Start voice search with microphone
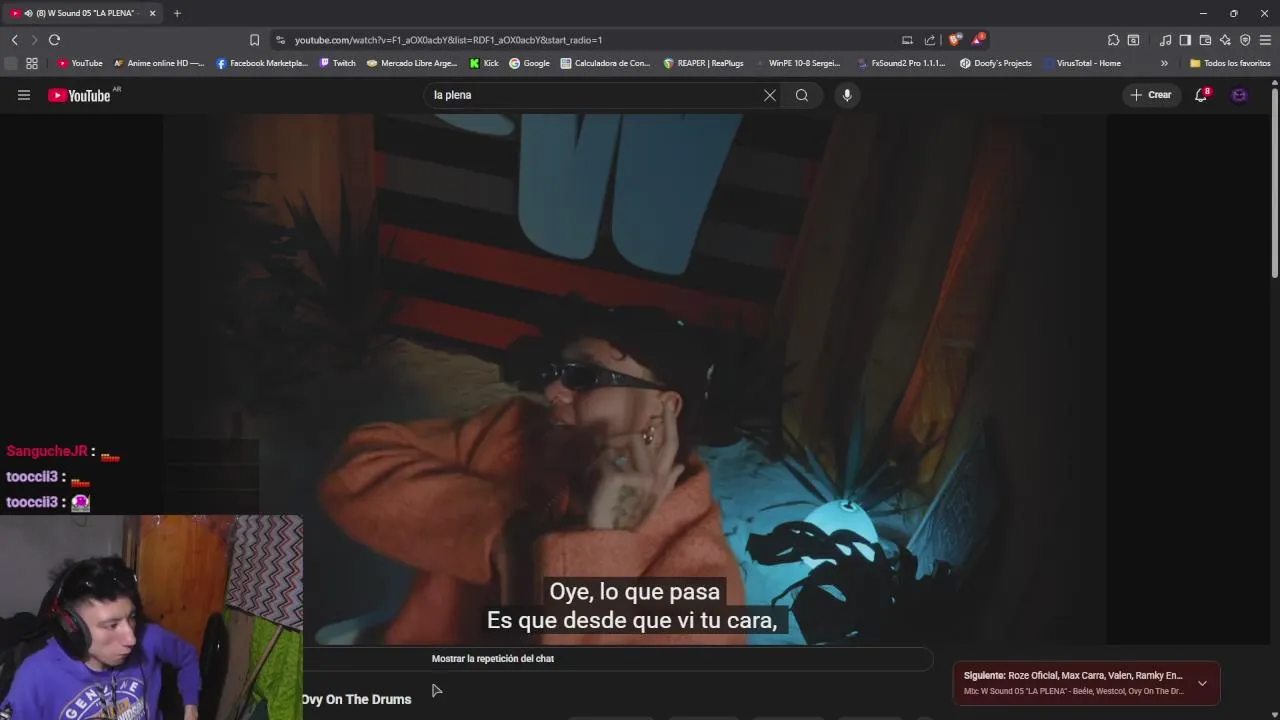Screen dimensions: 1280x720 (x=847, y=95)
